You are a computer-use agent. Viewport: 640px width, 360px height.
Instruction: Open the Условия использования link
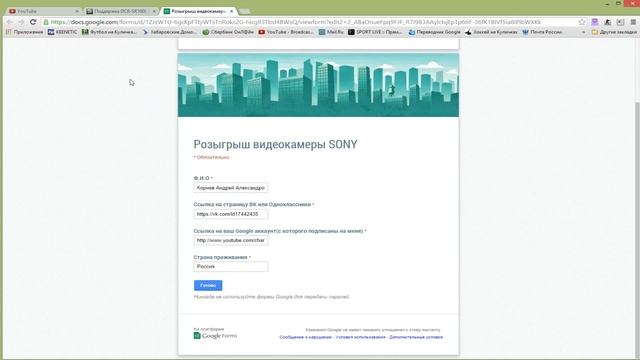pyautogui.click(x=360, y=337)
